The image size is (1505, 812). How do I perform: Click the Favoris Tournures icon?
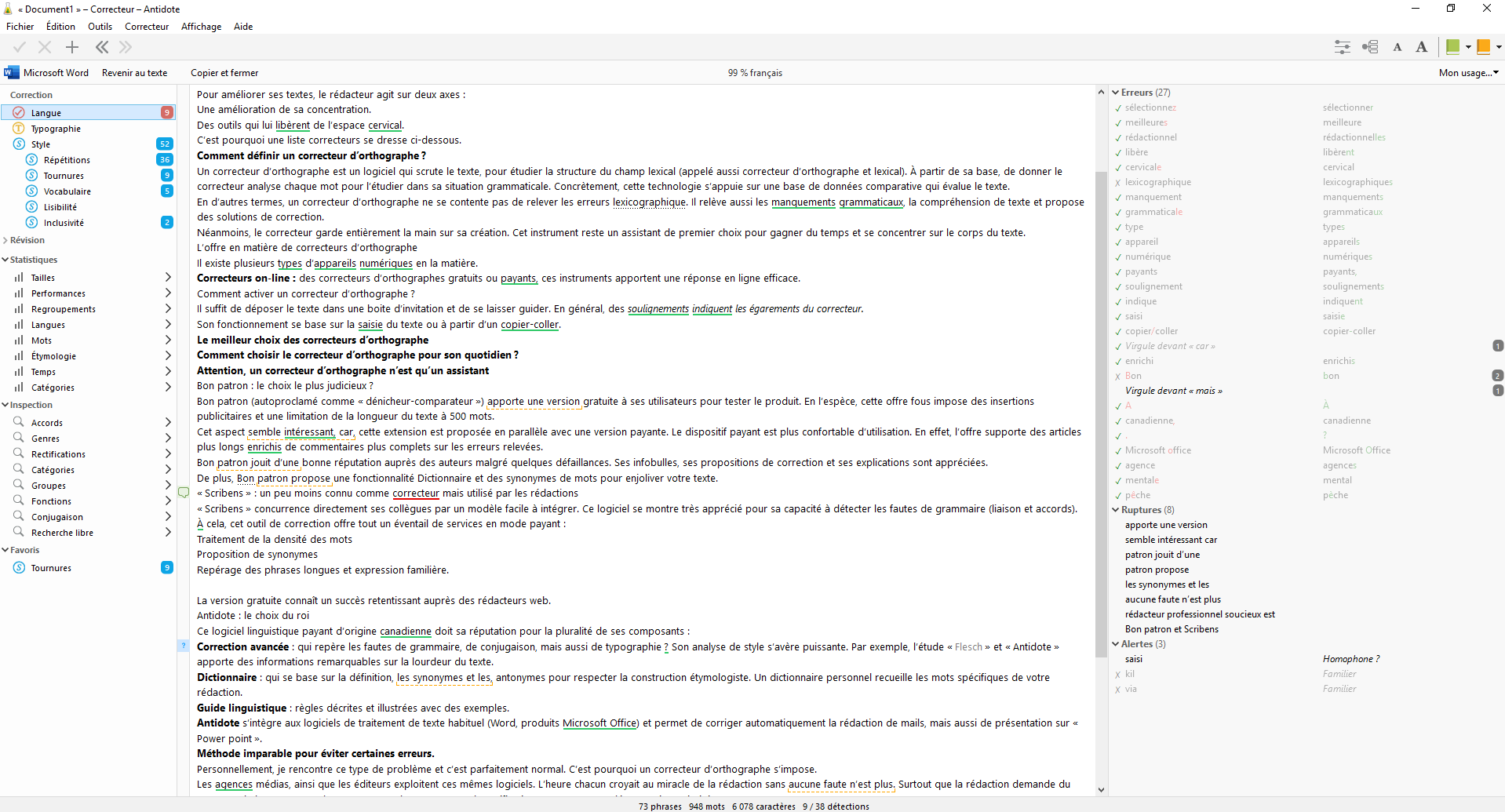pyautogui.click(x=19, y=567)
